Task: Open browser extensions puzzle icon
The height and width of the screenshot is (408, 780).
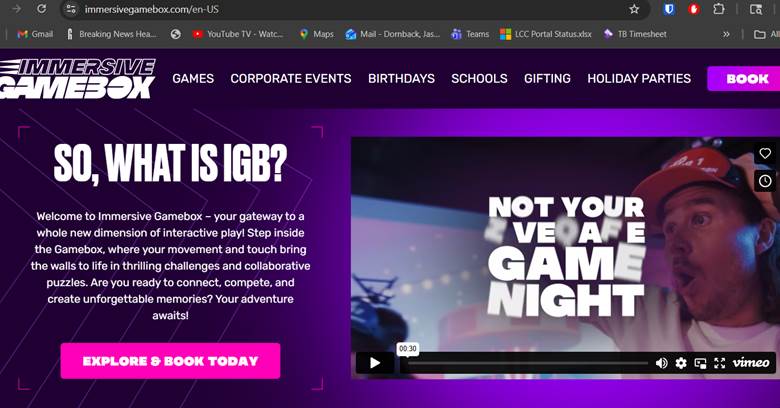Action: click(718, 9)
